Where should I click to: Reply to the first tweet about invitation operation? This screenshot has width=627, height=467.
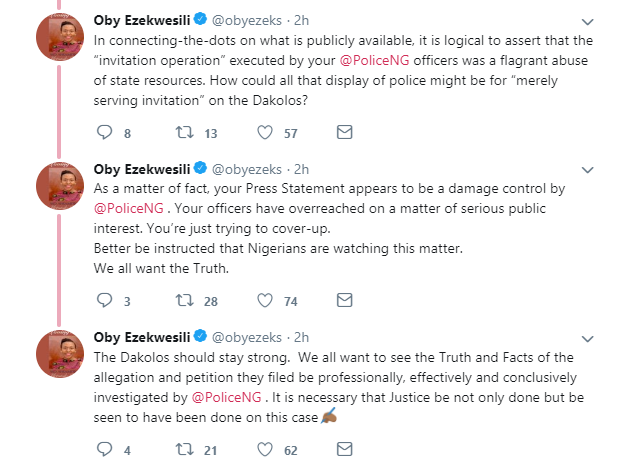click(106, 132)
